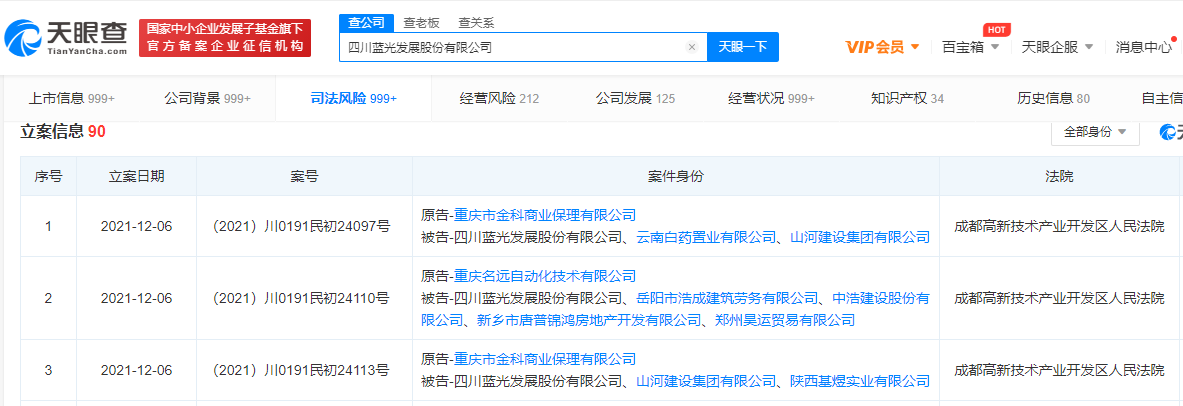Click the 案号 column header
Screen dimensions: 1183x406
click(304, 177)
